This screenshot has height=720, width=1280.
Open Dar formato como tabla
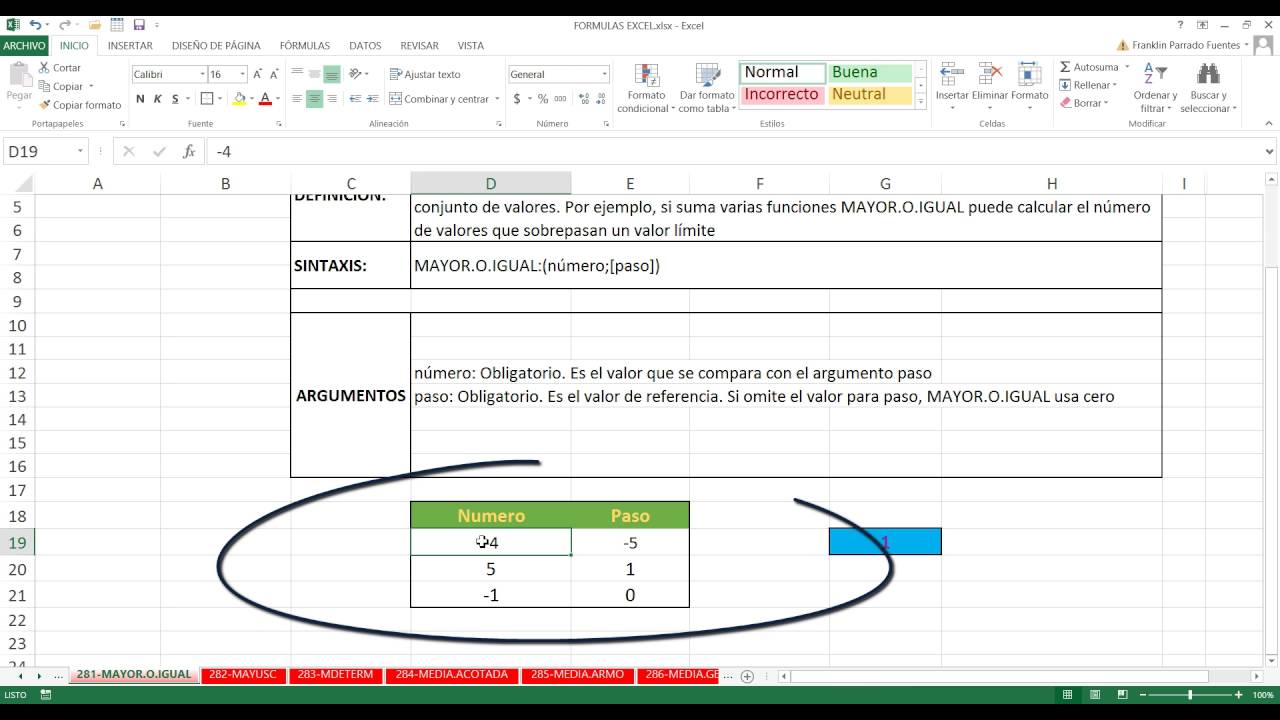tap(707, 88)
